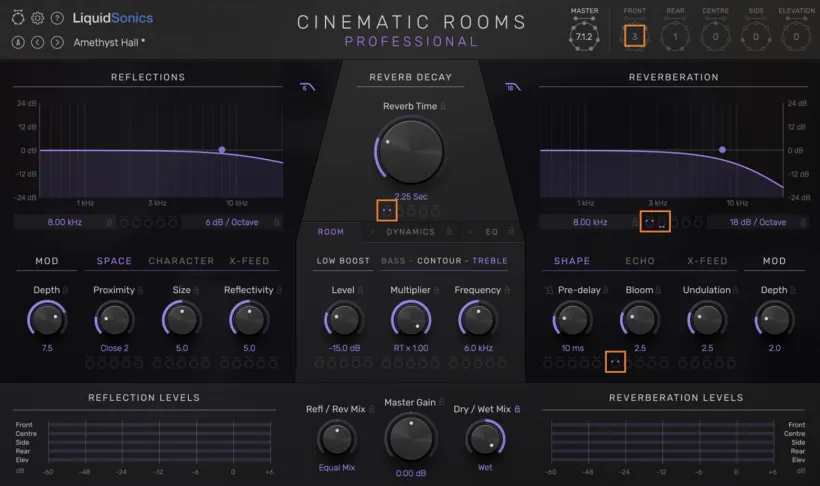This screenshot has width=820, height=486.
Task: Open help via the question mark icon
Action: 57,18
